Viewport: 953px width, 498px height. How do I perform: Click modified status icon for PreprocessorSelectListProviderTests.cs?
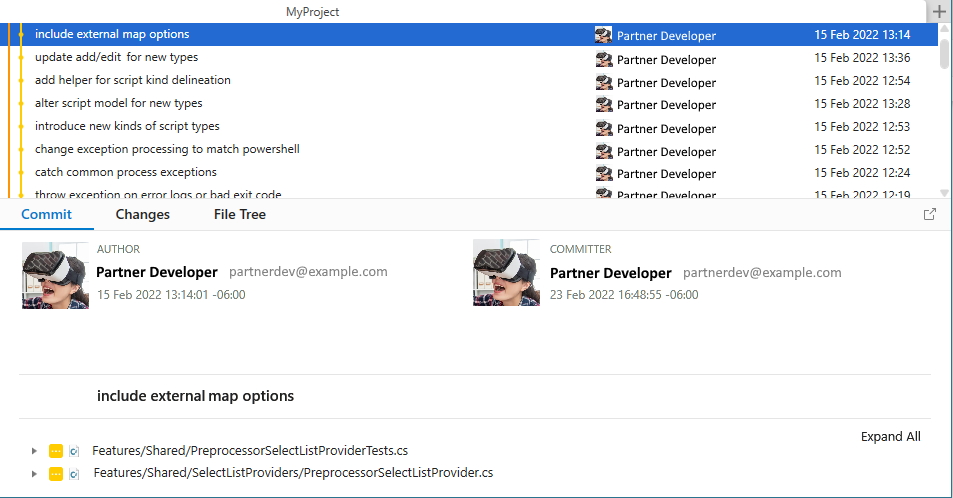[x=55, y=451]
